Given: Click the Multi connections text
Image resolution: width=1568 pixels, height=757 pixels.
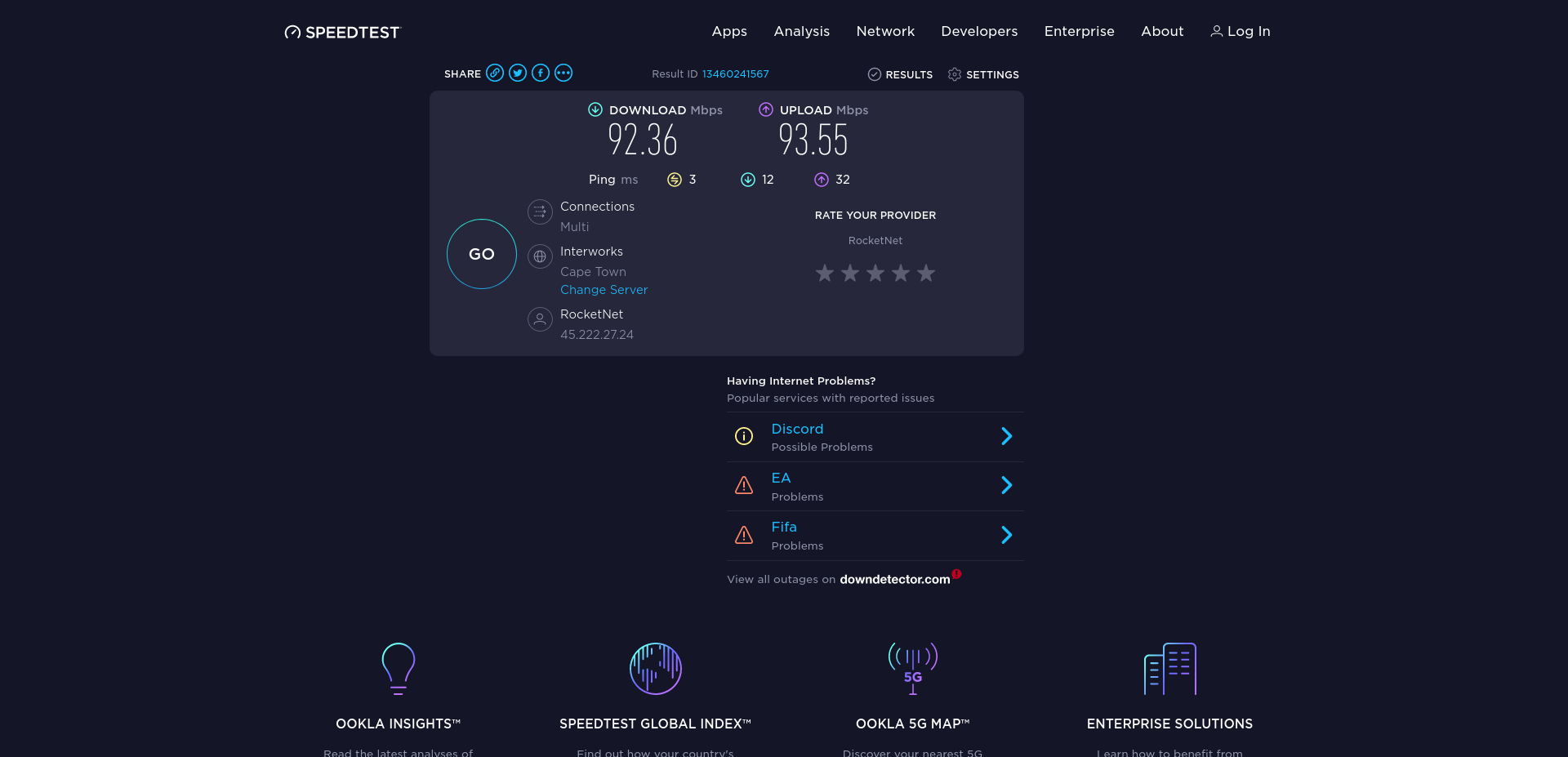Looking at the screenshot, I should 575,227.
